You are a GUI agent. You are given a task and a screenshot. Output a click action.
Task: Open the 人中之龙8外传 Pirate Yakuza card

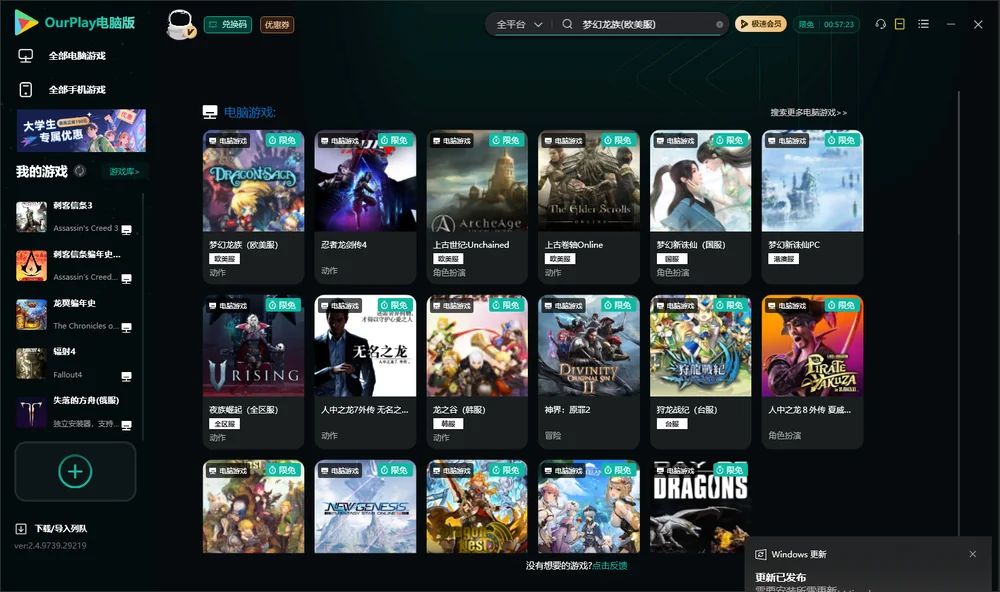coord(812,372)
